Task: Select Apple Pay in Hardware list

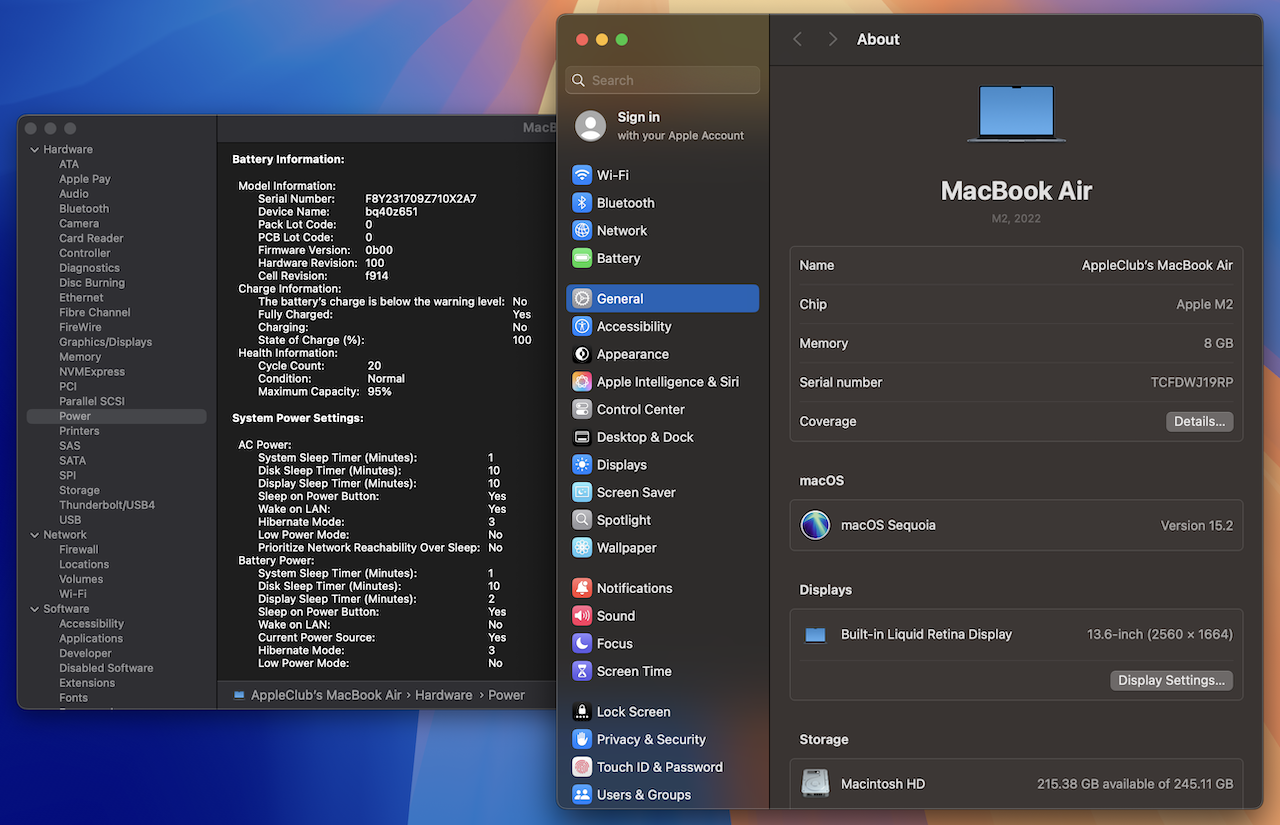Action: (x=85, y=179)
